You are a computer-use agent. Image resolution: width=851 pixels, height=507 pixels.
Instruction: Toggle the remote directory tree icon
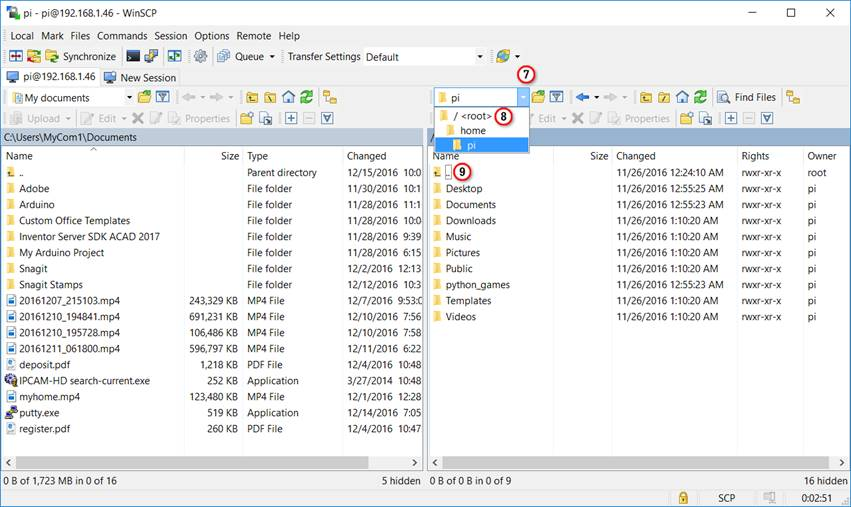pos(793,97)
